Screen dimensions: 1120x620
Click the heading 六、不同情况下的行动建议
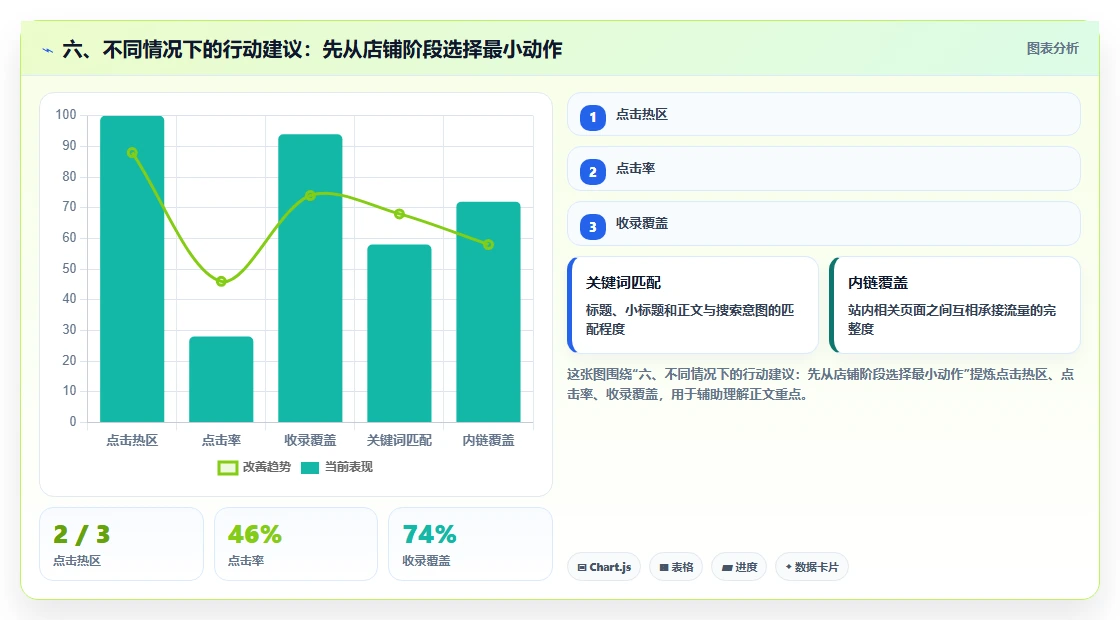coord(312,49)
